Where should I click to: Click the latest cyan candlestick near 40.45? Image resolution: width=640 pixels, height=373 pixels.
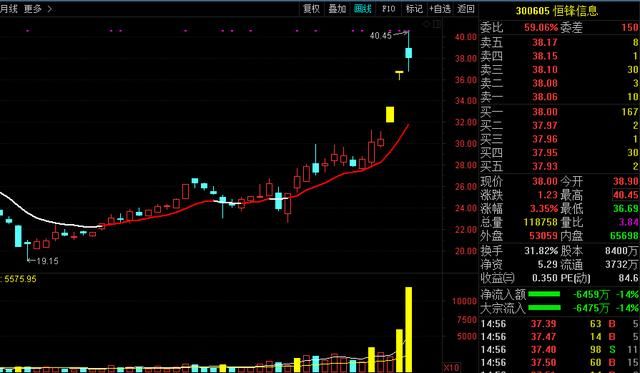click(x=409, y=53)
